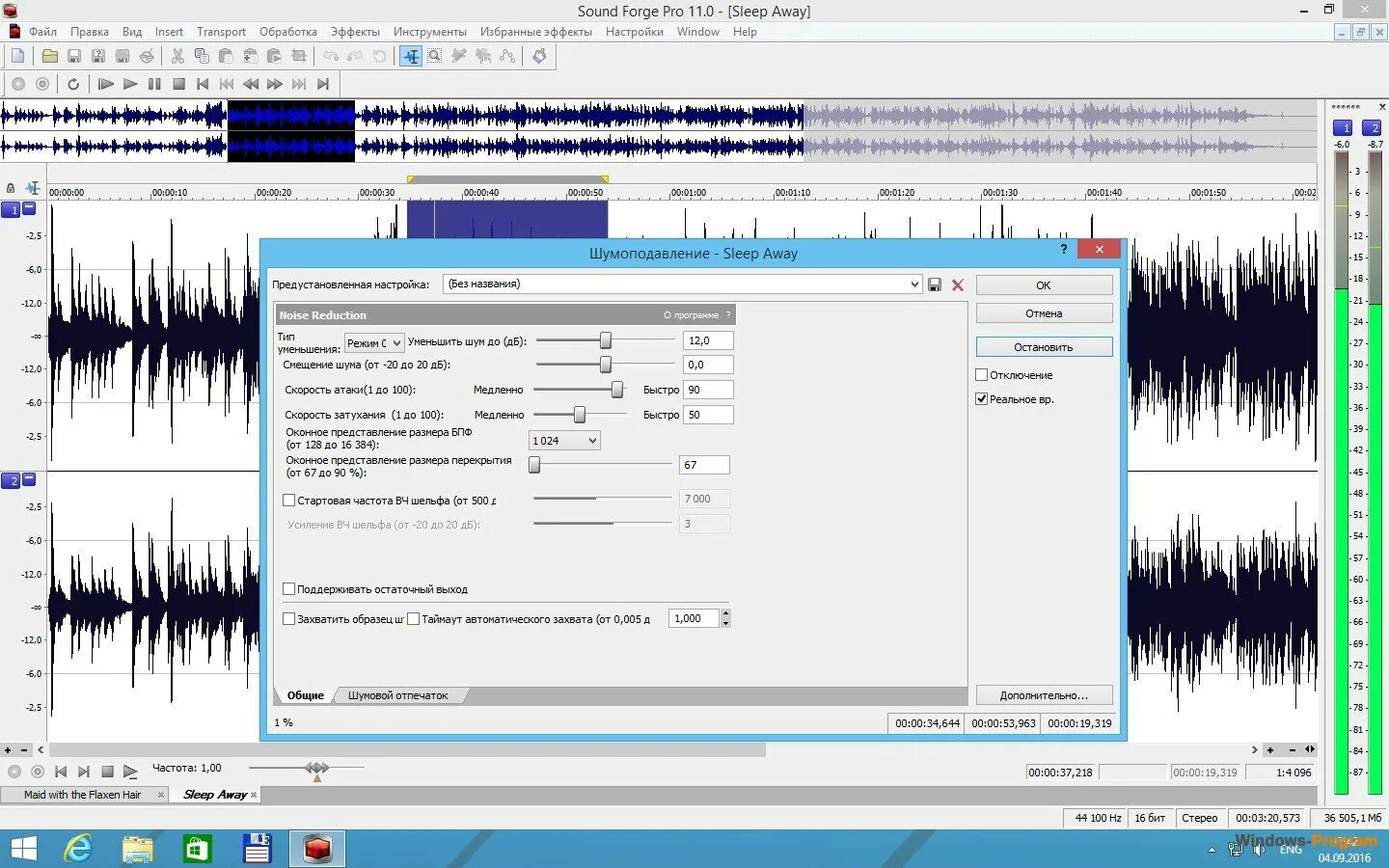This screenshot has height=868, width=1389.
Task: Enable 'Стартовая частота ВЧ шельфа' checkbox
Action: [288, 501]
